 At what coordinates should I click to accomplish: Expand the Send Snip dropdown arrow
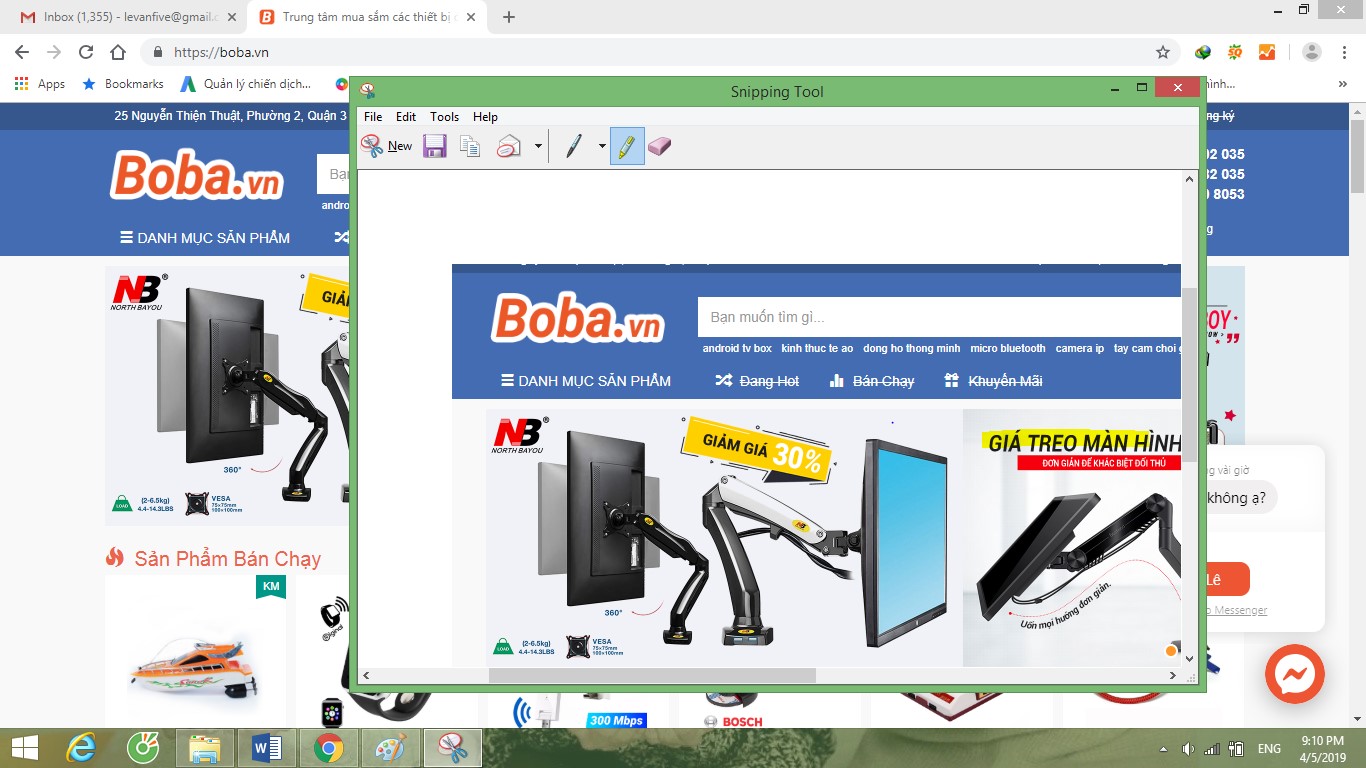538,146
